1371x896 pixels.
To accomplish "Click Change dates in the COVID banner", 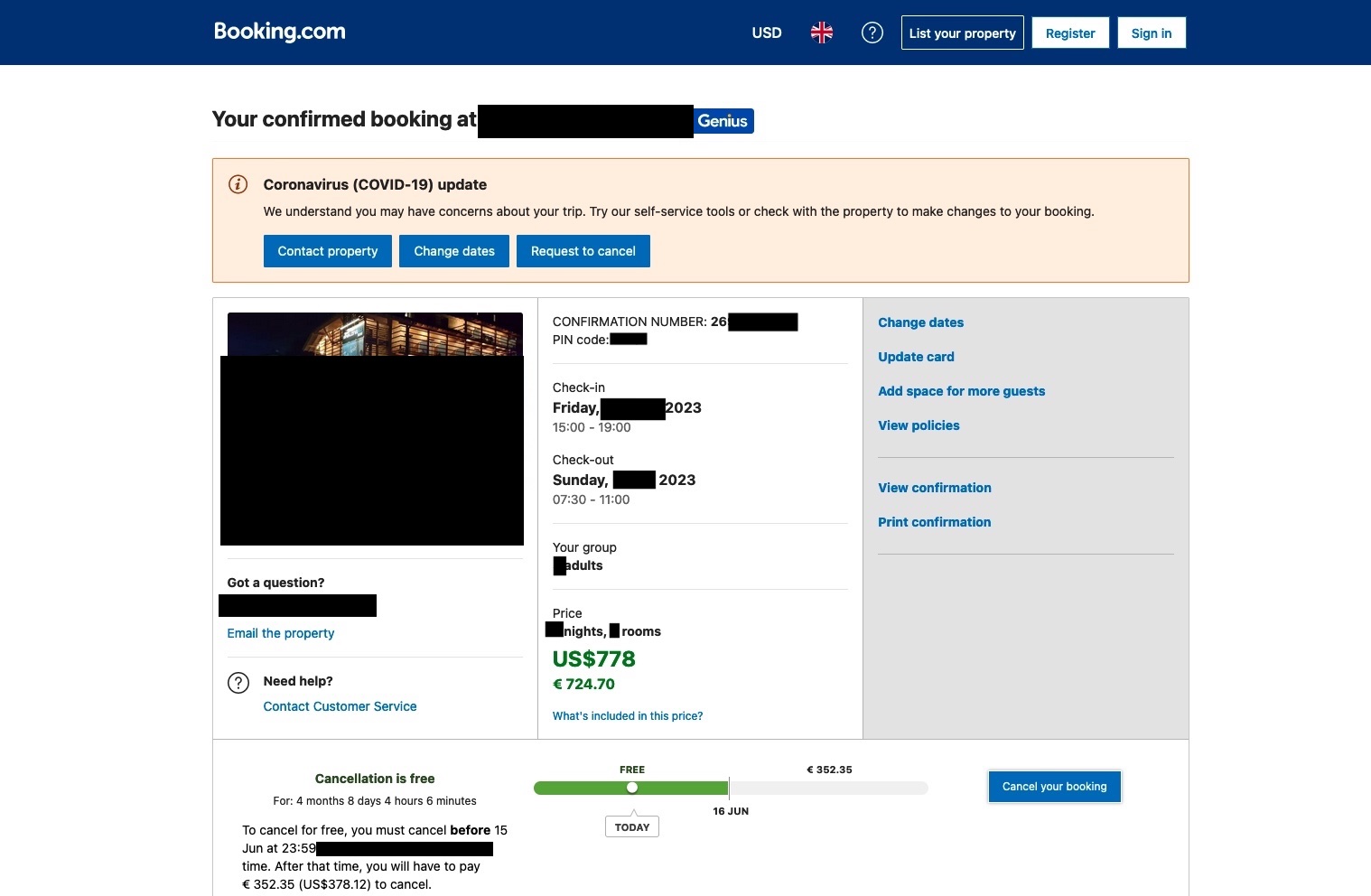I will pos(454,251).
